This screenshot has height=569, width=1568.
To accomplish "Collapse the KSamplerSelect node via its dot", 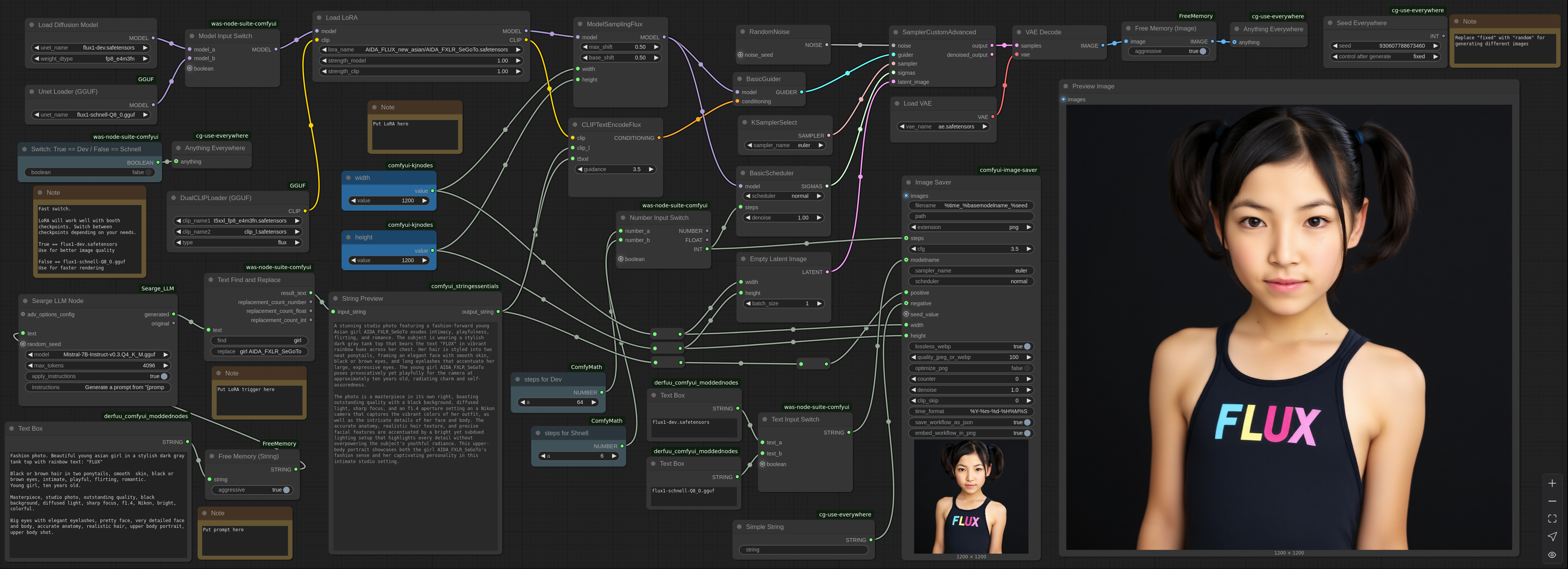I will tap(744, 122).
